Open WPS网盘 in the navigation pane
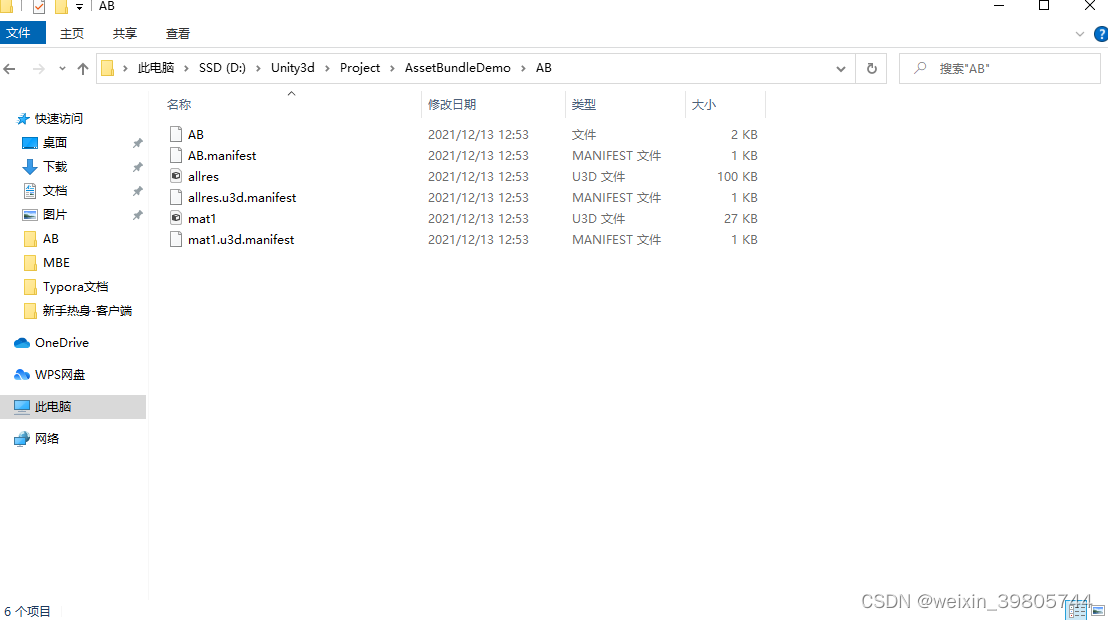 (60, 375)
